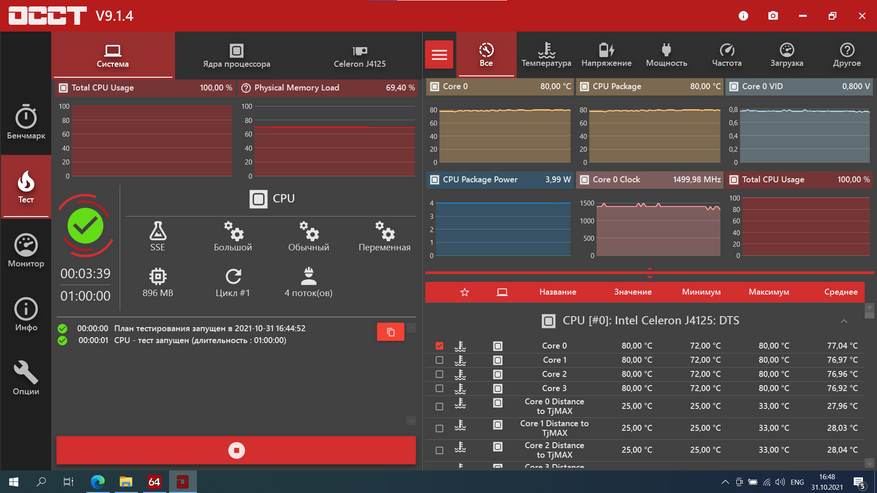Select the Температура monitoring tab
Screen dimensions: 877x493
[546, 55]
